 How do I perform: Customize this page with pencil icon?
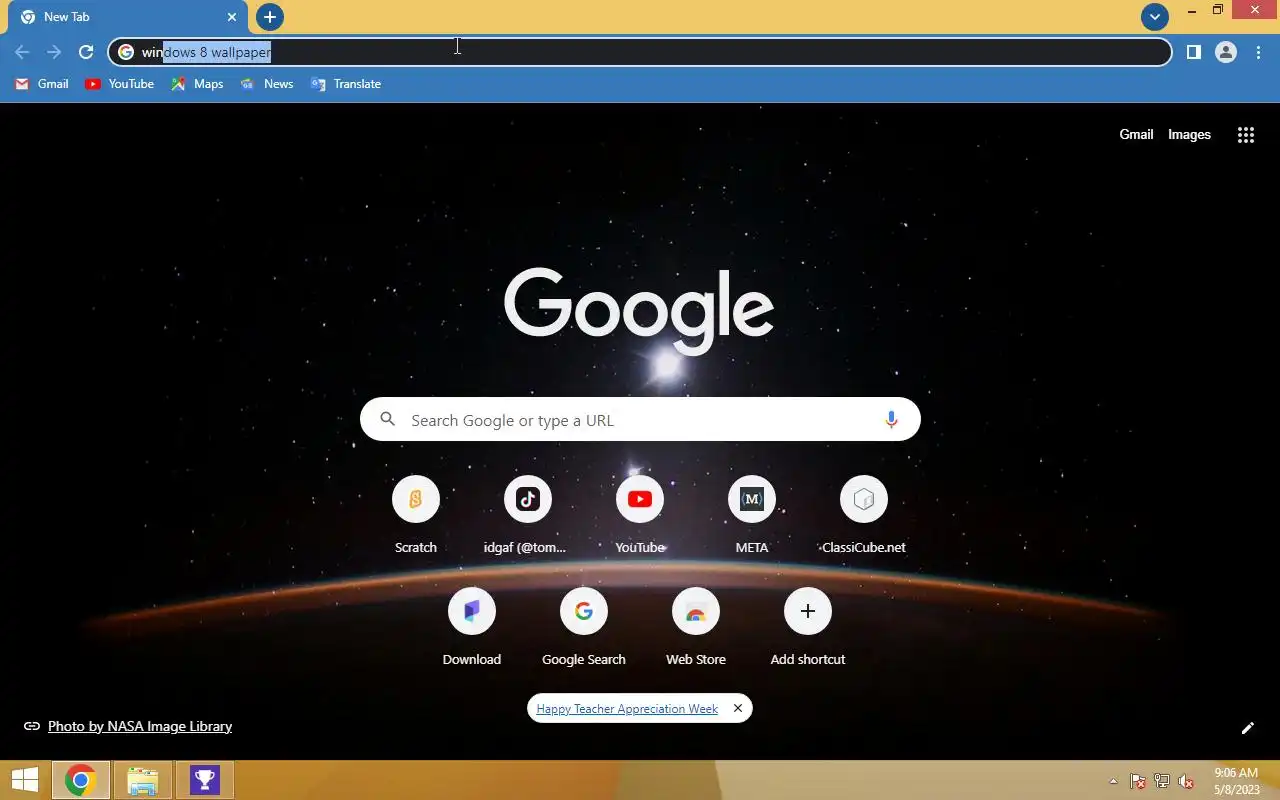pyautogui.click(x=1248, y=728)
